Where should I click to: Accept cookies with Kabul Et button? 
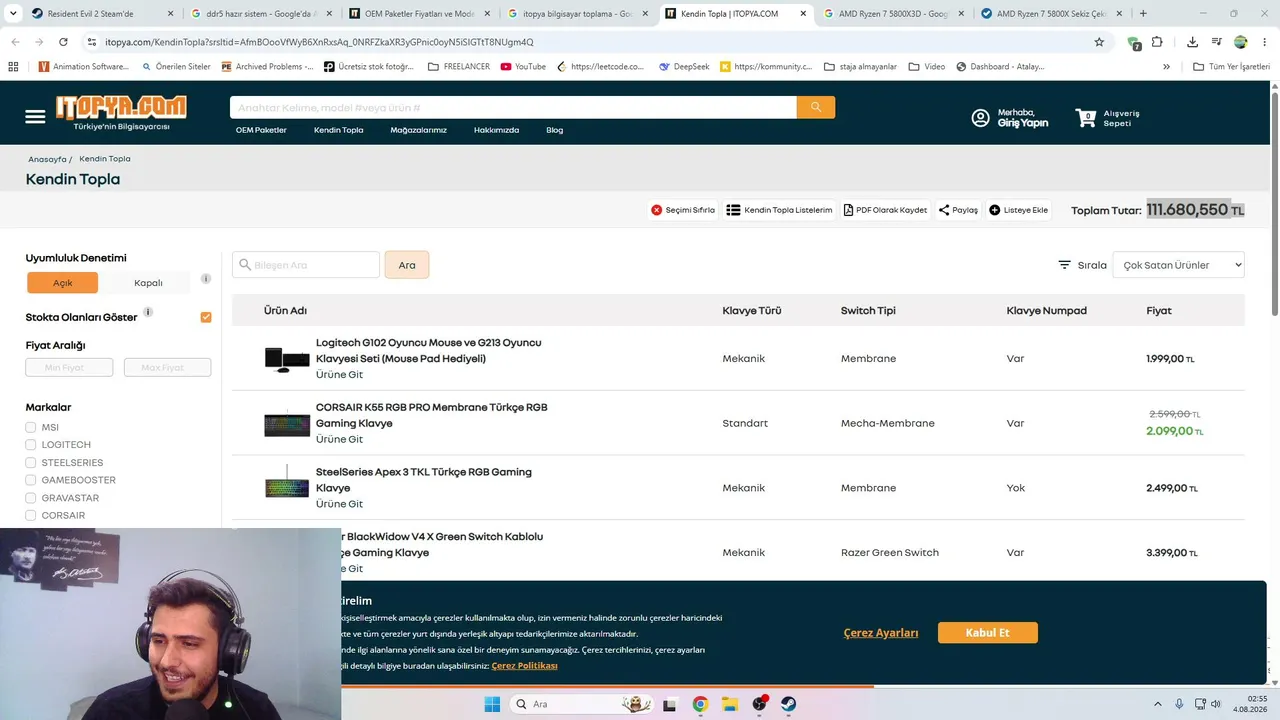tap(987, 633)
